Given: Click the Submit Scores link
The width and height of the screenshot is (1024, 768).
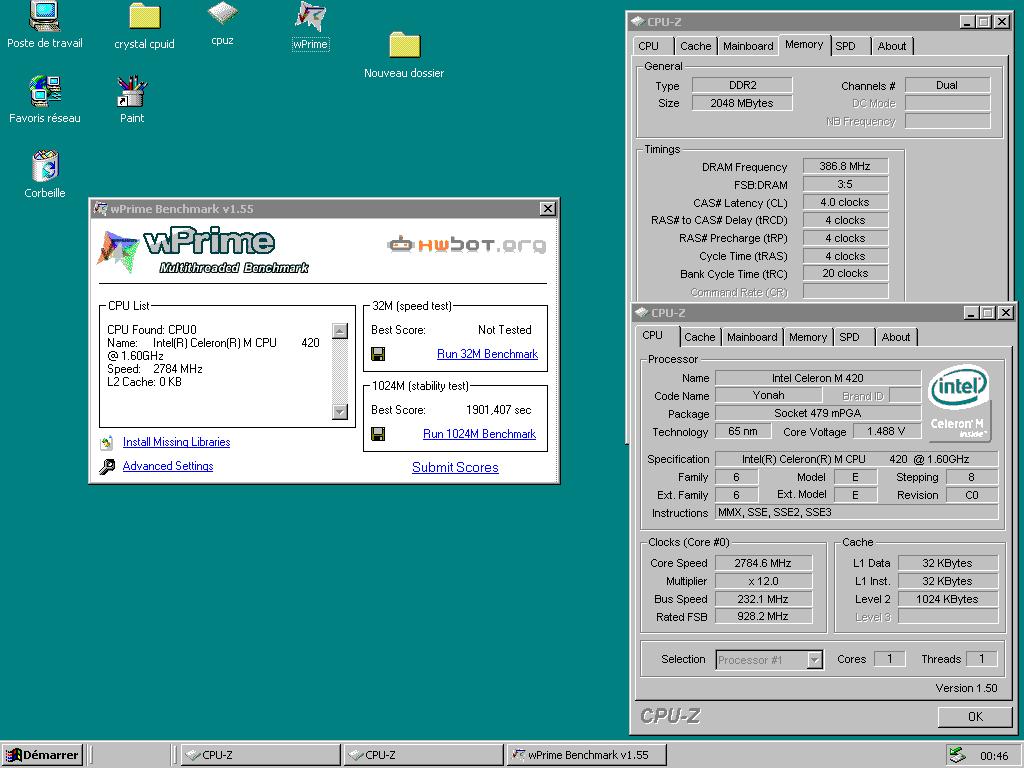Looking at the screenshot, I should point(455,468).
